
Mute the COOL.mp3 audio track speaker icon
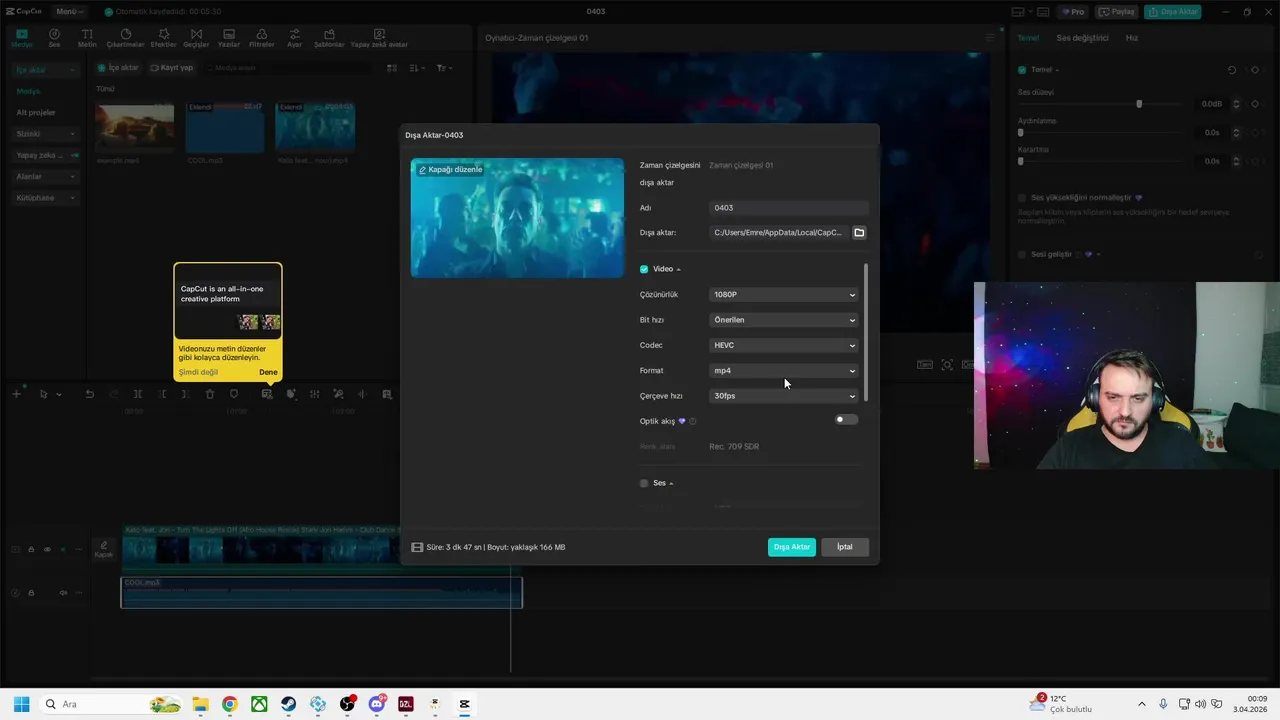pyautogui.click(x=63, y=593)
